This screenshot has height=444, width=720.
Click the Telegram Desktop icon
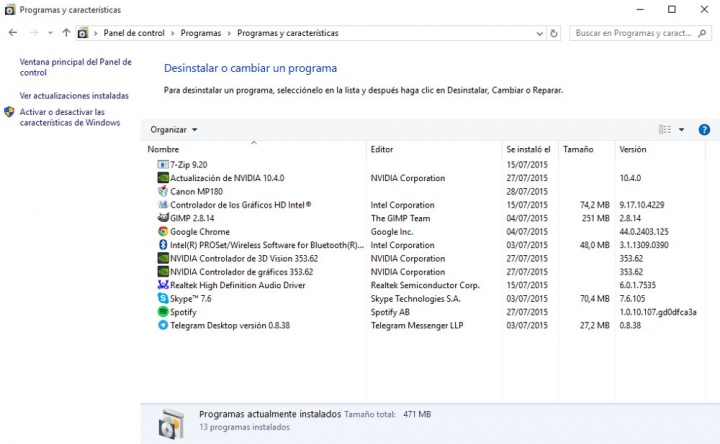click(163, 325)
